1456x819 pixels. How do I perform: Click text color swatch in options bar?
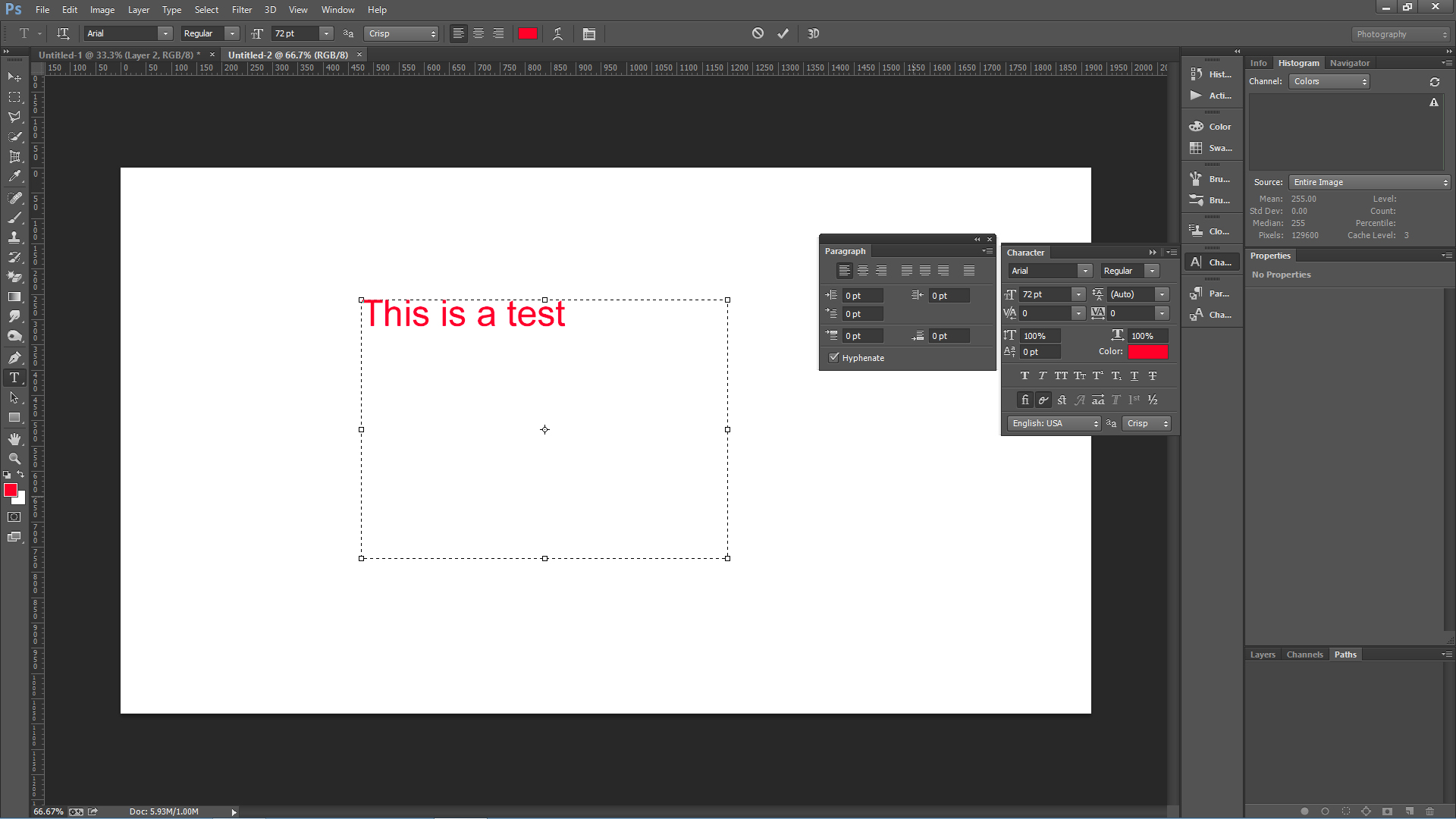click(528, 33)
